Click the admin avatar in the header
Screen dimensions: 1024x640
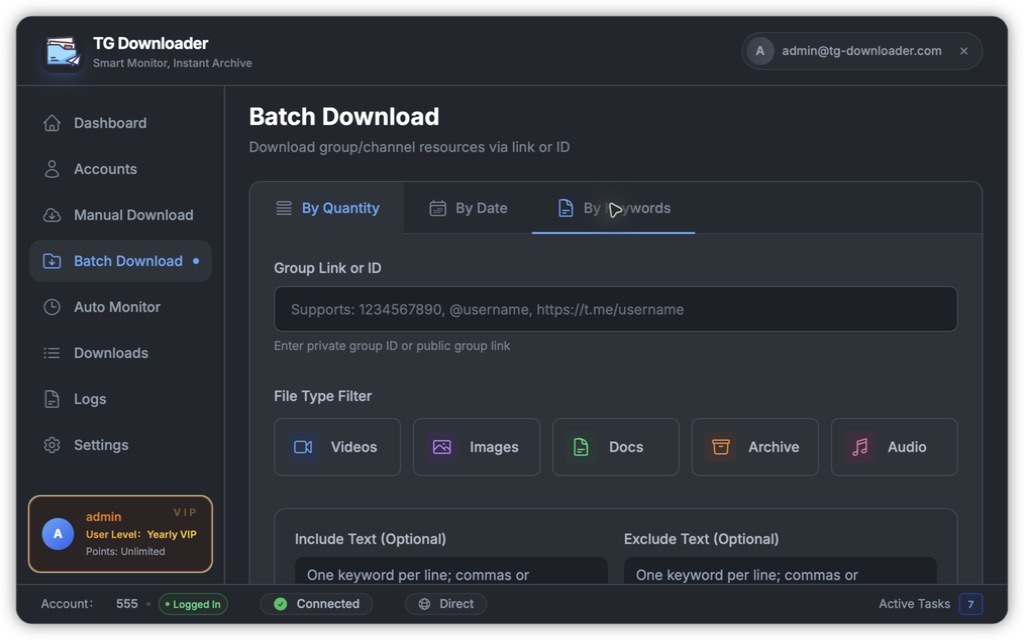click(x=760, y=51)
